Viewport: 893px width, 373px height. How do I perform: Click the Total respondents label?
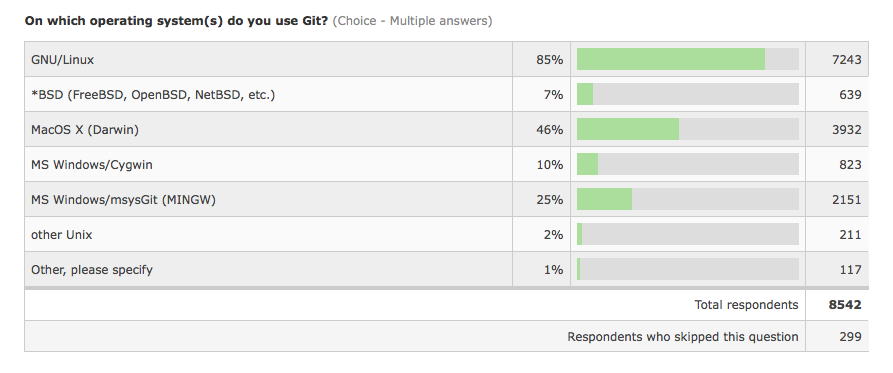[746, 305]
